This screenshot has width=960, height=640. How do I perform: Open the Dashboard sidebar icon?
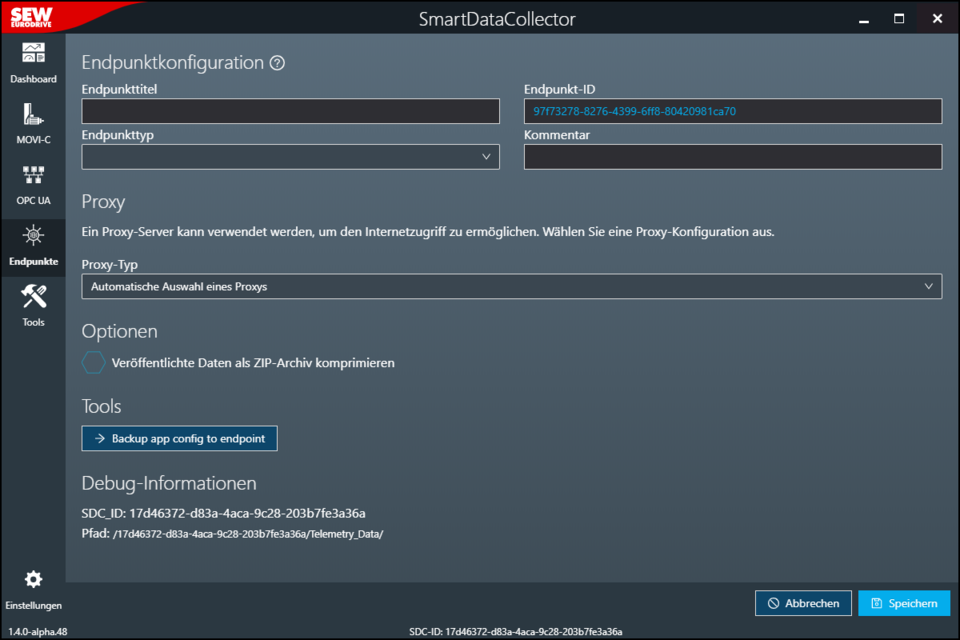(33, 55)
